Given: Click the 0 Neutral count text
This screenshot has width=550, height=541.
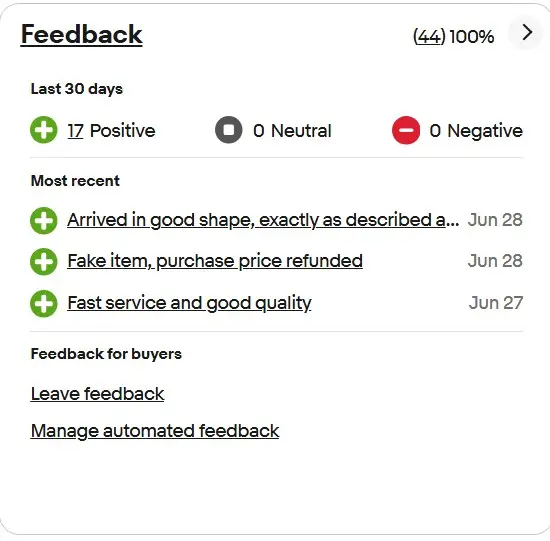Looking at the screenshot, I should tap(292, 131).
